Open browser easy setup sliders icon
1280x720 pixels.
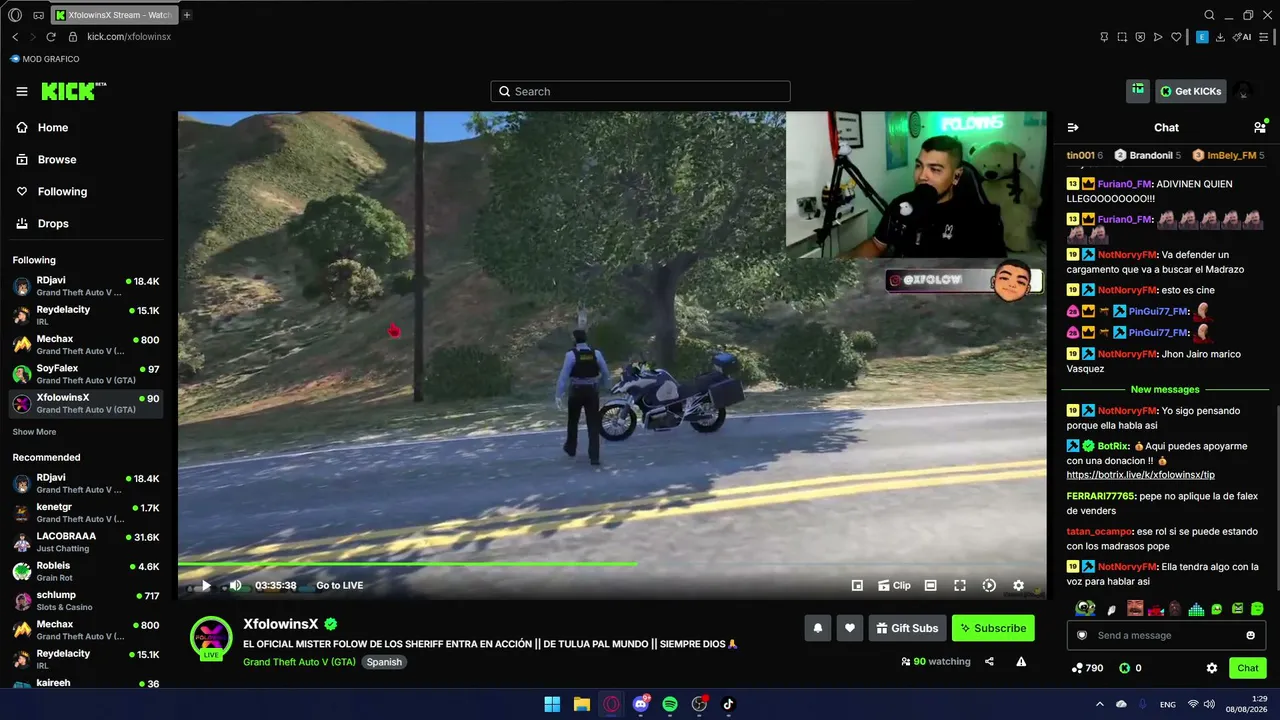click(1264, 37)
